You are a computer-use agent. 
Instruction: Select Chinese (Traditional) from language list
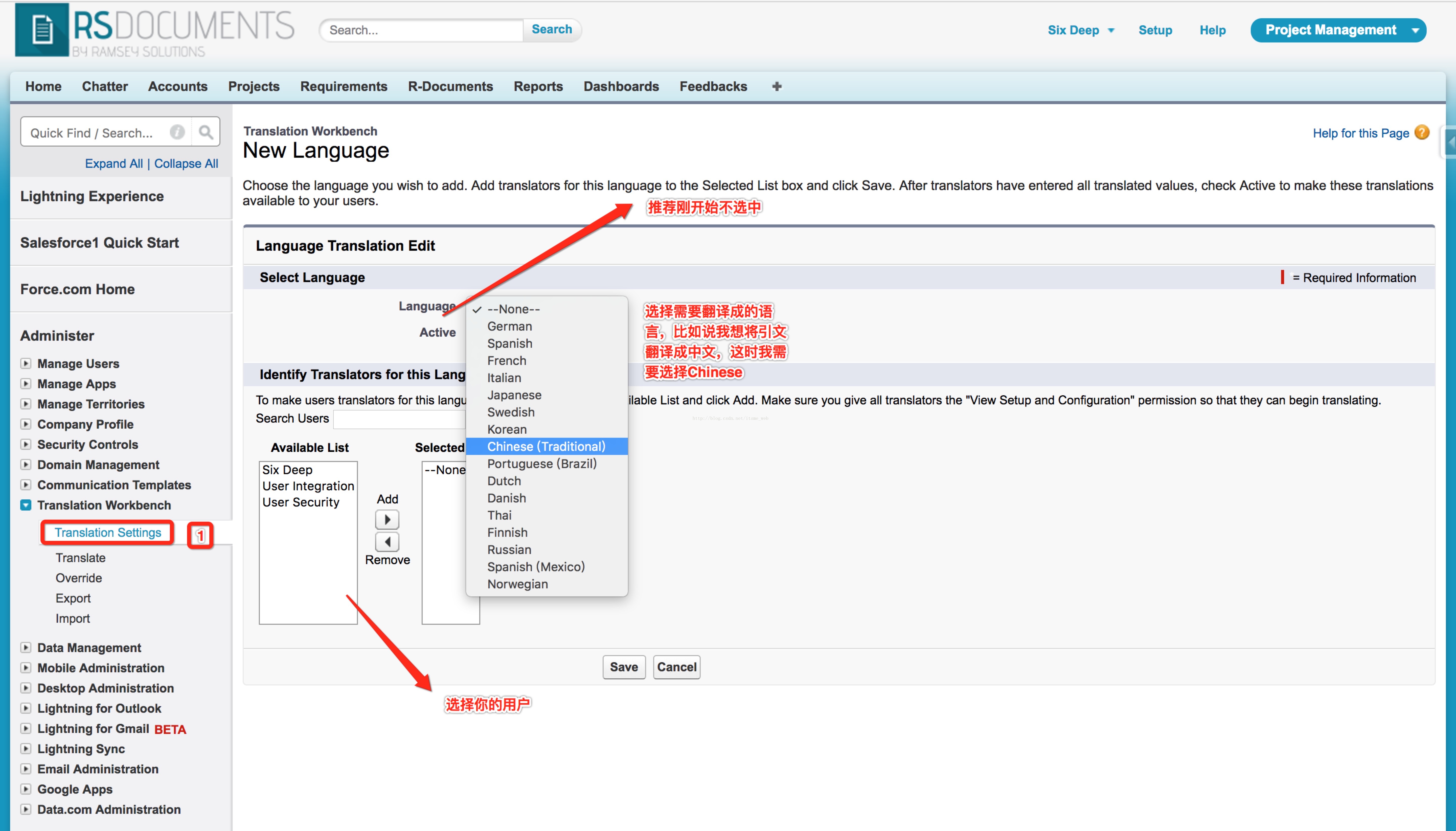(546, 446)
